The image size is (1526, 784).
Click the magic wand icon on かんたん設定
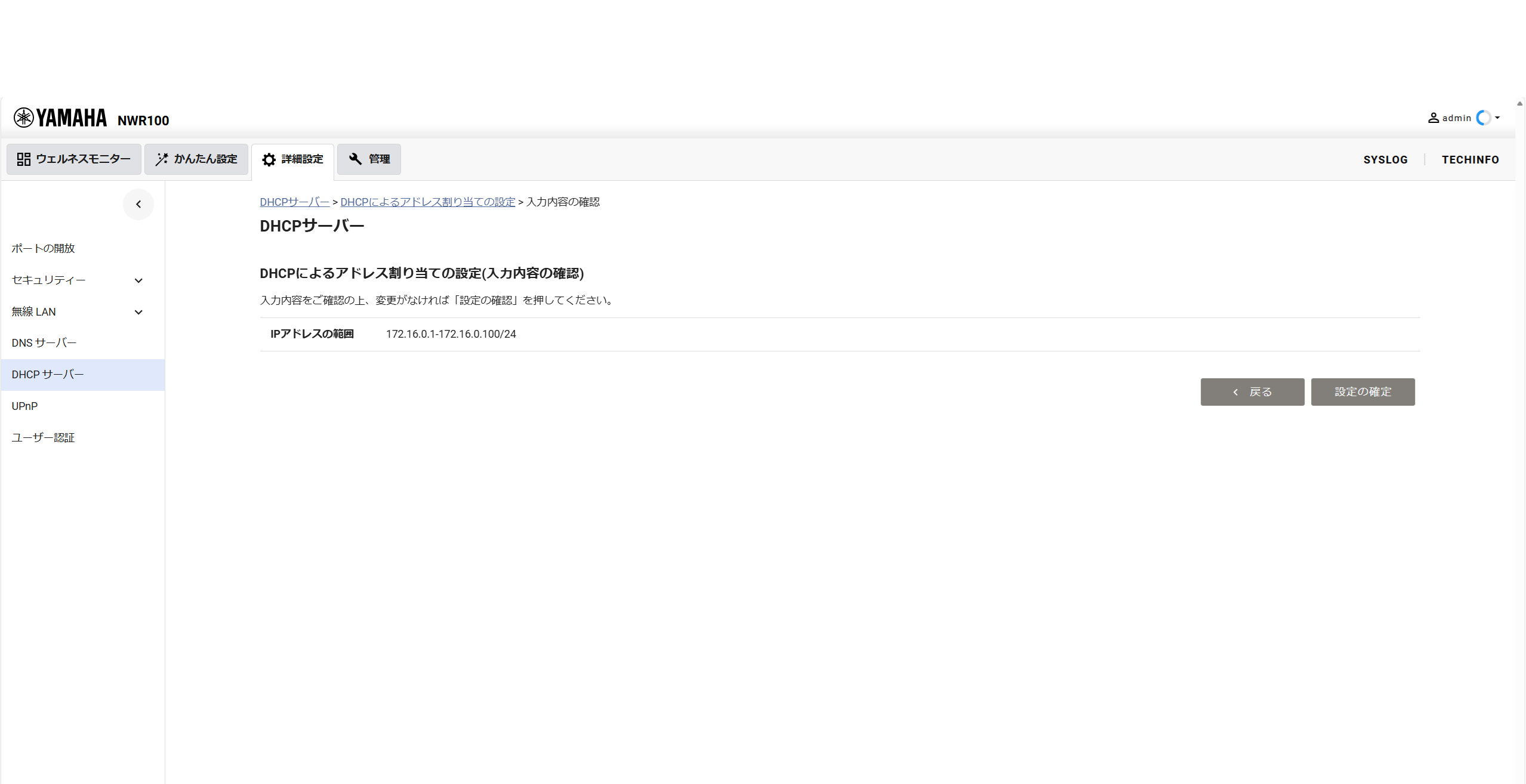161,159
